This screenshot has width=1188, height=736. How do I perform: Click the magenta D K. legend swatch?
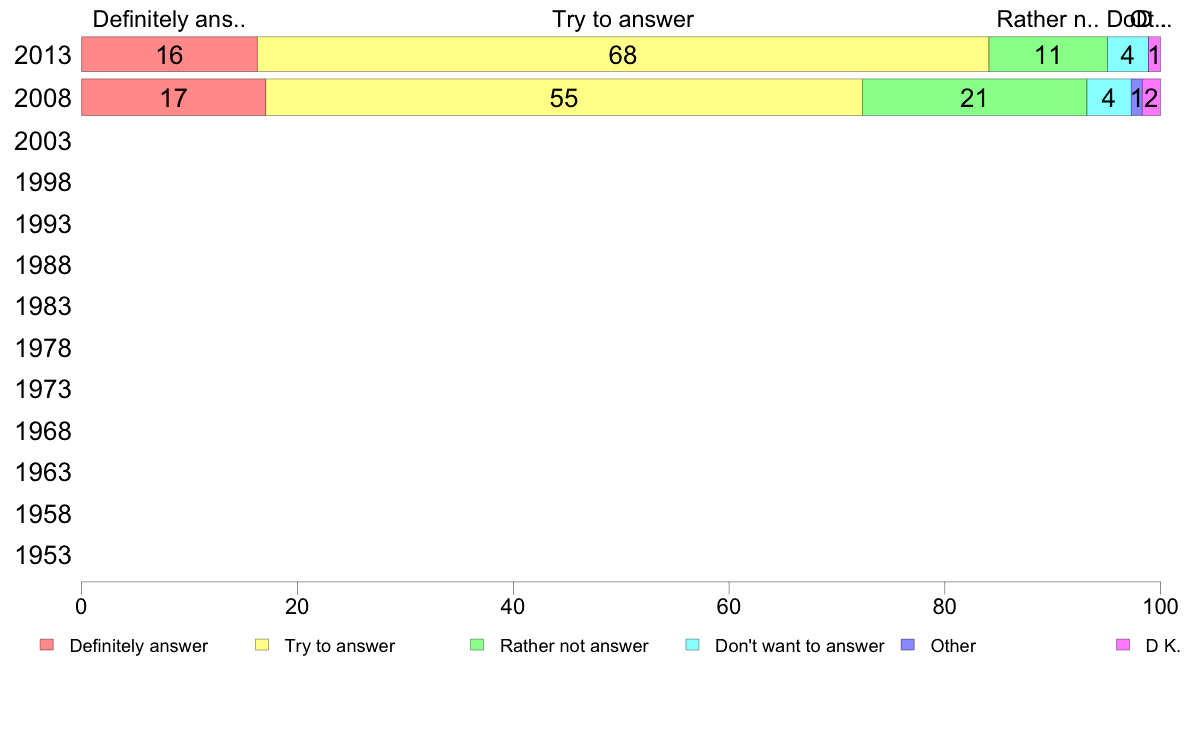coord(1123,645)
